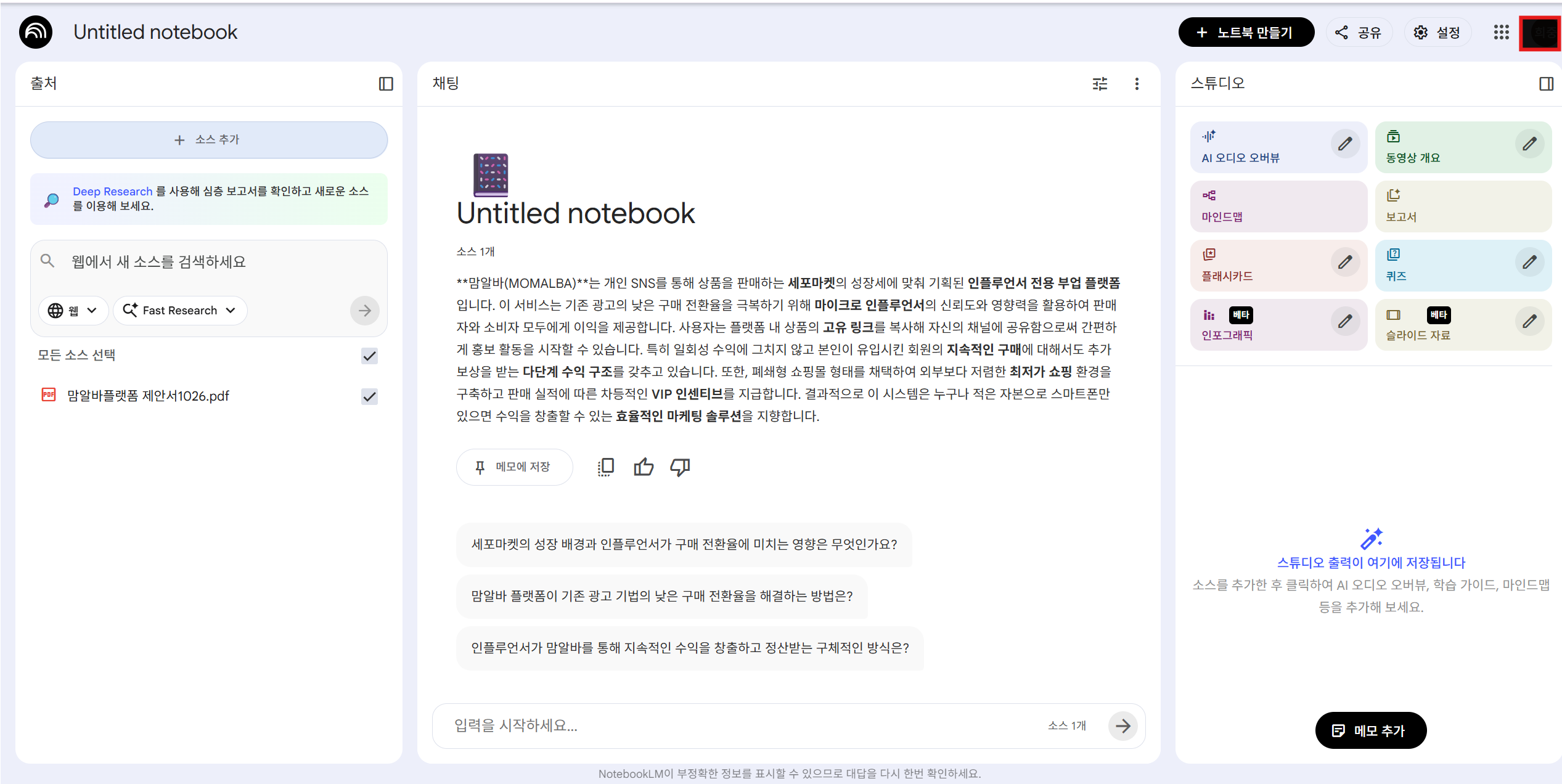The height and width of the screenshot is (784, 1562).
Task: Collapse the 스튜디오 studio panel icon
Action: 1546,84
